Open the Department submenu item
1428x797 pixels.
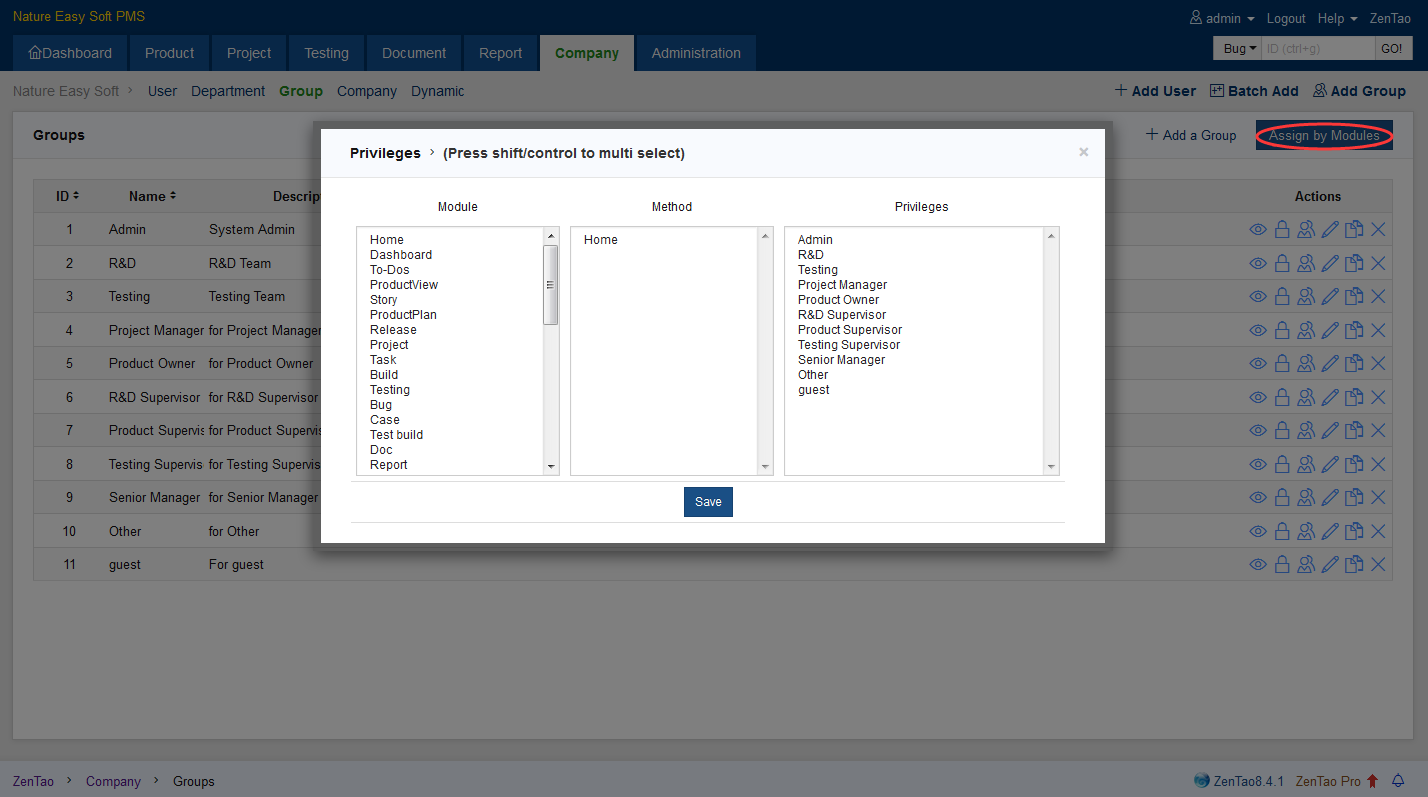(x=228, y=91)
